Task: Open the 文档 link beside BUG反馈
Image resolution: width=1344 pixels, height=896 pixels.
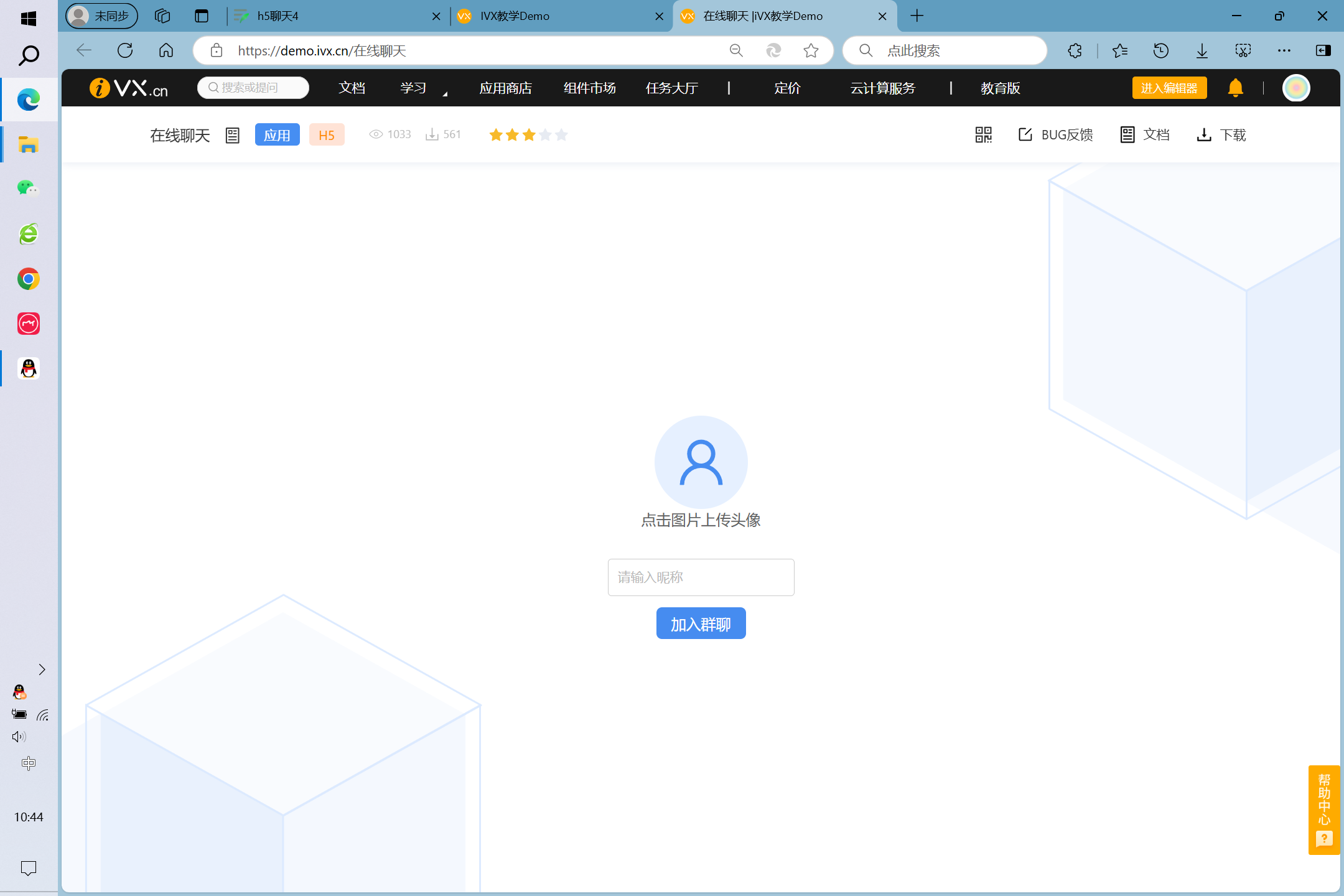Action: click(x=1145, y=134)
